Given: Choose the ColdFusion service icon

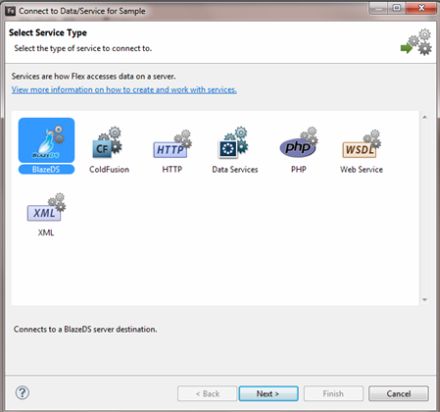Looking at the screenshot, I should (x=107, y=143).
